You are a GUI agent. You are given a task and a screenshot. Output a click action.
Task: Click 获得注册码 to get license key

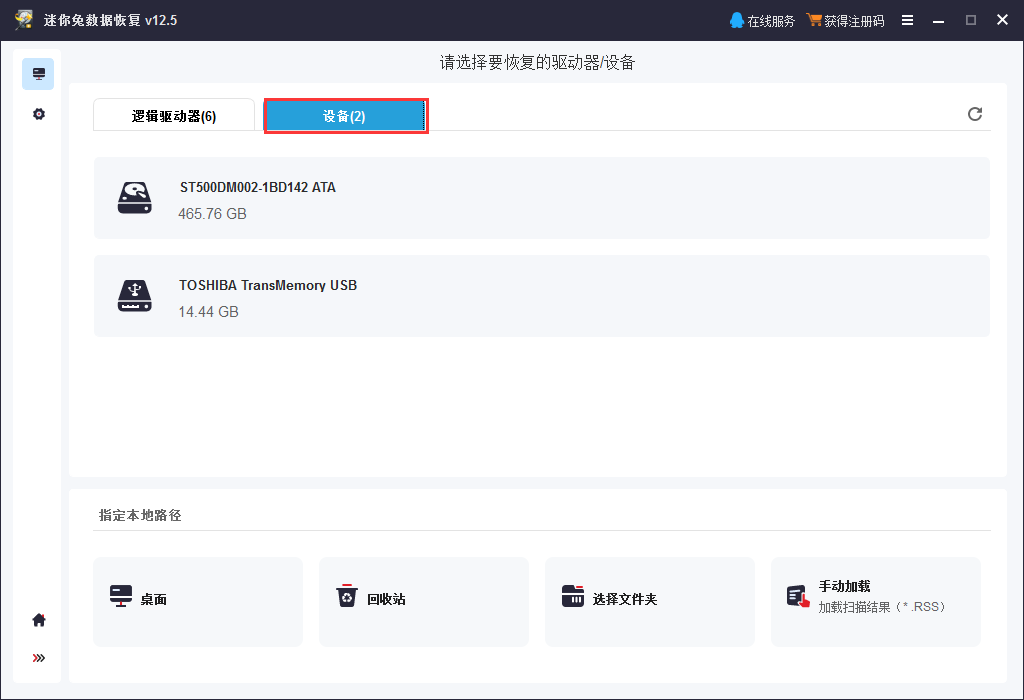pyautogui.click(x=846, y=21)
